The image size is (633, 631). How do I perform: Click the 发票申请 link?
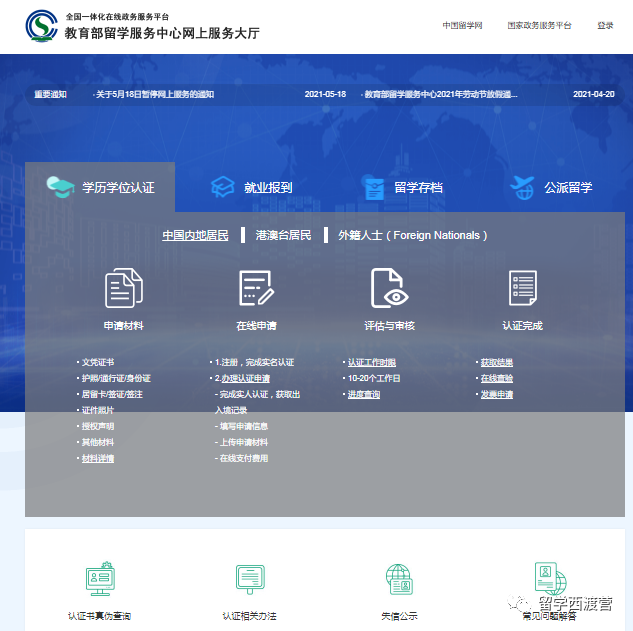pos(497,394)
